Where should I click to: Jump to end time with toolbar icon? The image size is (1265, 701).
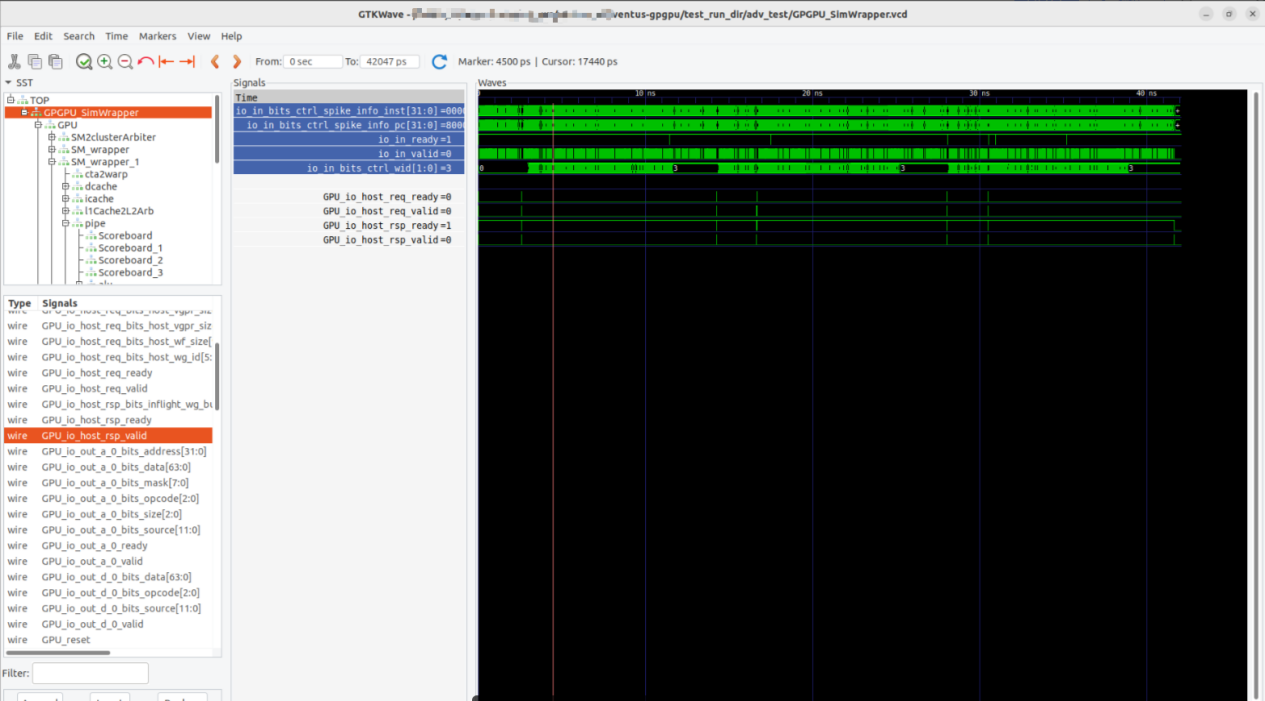pyautogui.click(x=187, y=62)
